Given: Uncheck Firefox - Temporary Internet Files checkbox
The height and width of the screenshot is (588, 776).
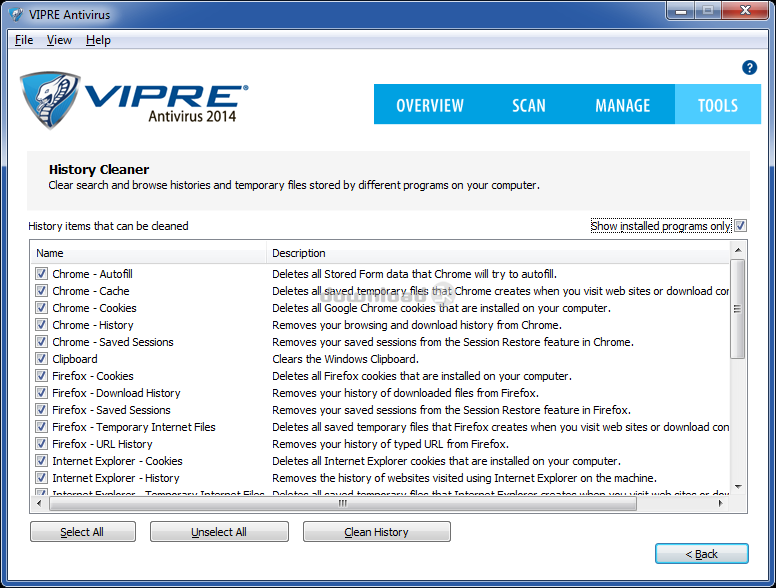Looking at the screenshot, I should (x=42, y=427).
